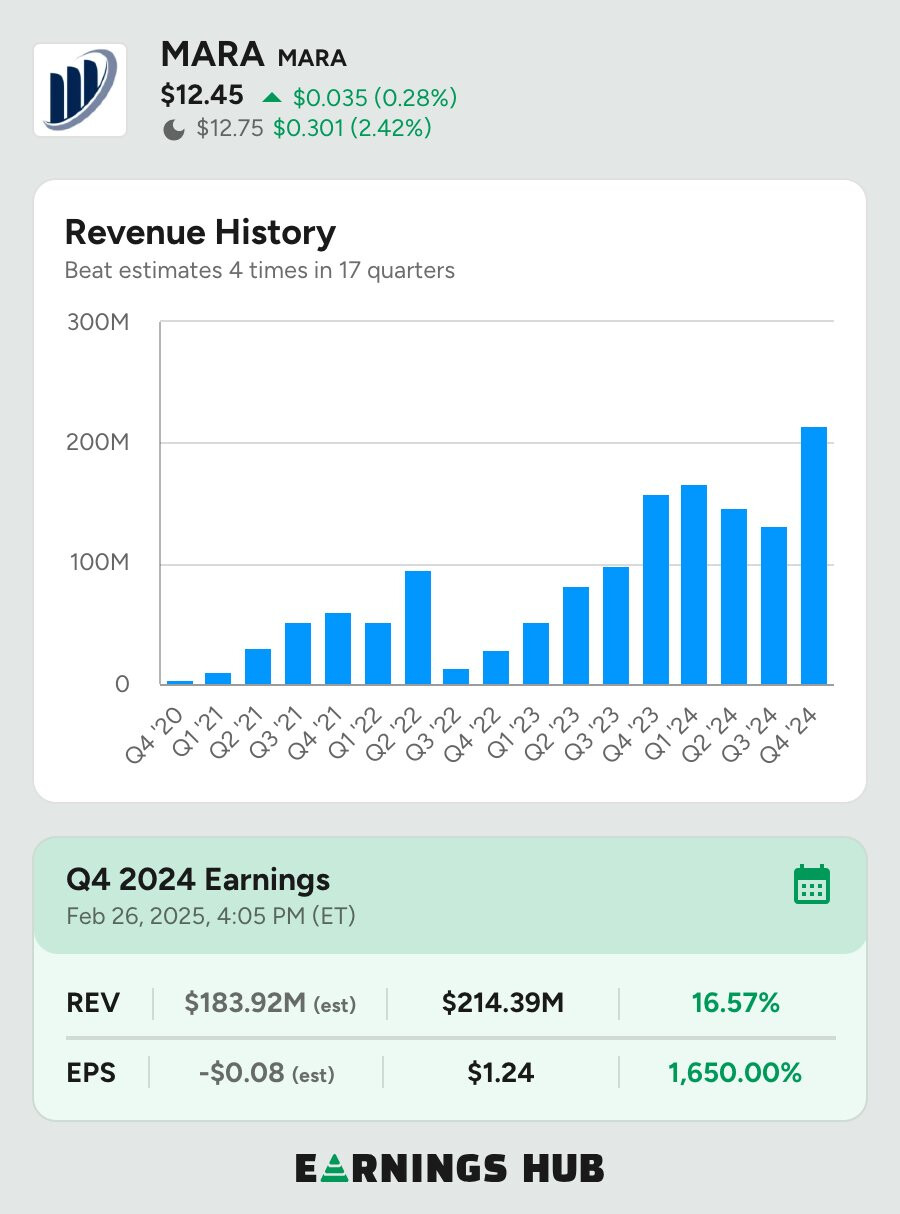
Task: Click the green price-up triangle icon
Action: (272, 97)
